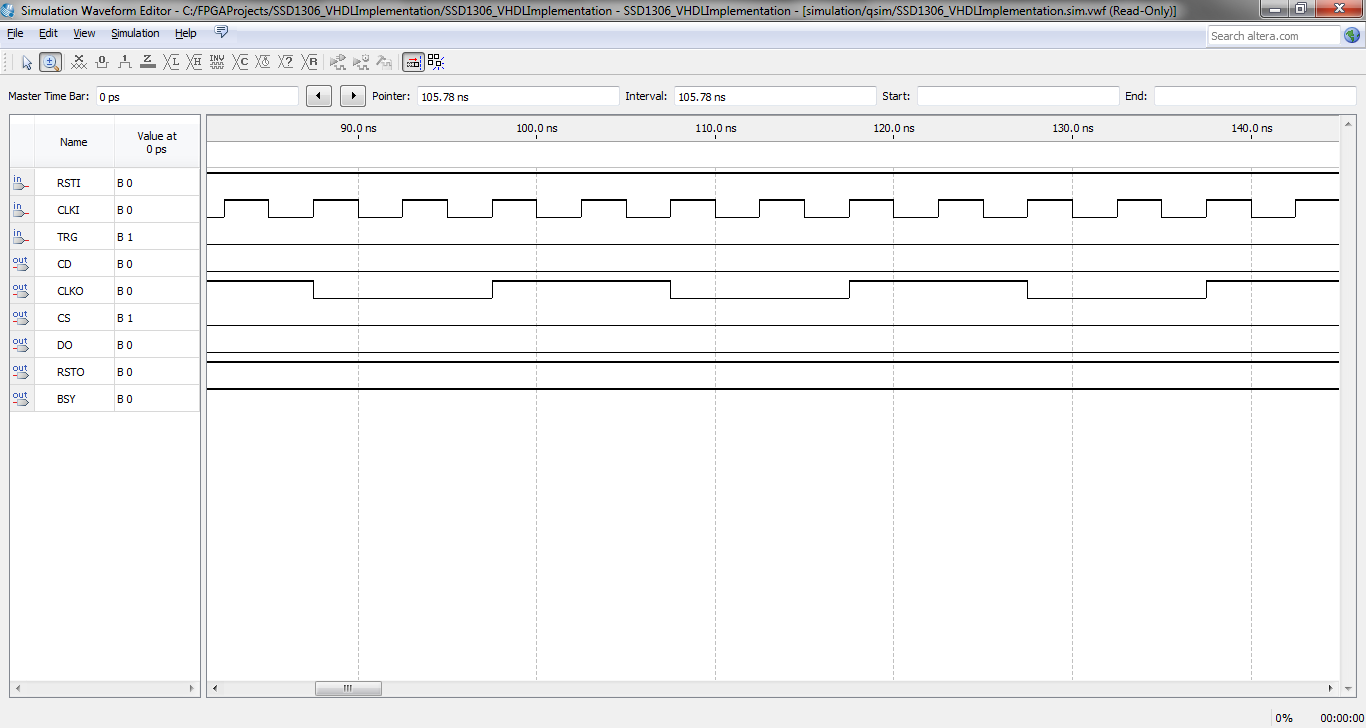Viewport: 1366px width, 728px height.
Task: Click the Forcing High (1) icon
Action: coord(125,62)
